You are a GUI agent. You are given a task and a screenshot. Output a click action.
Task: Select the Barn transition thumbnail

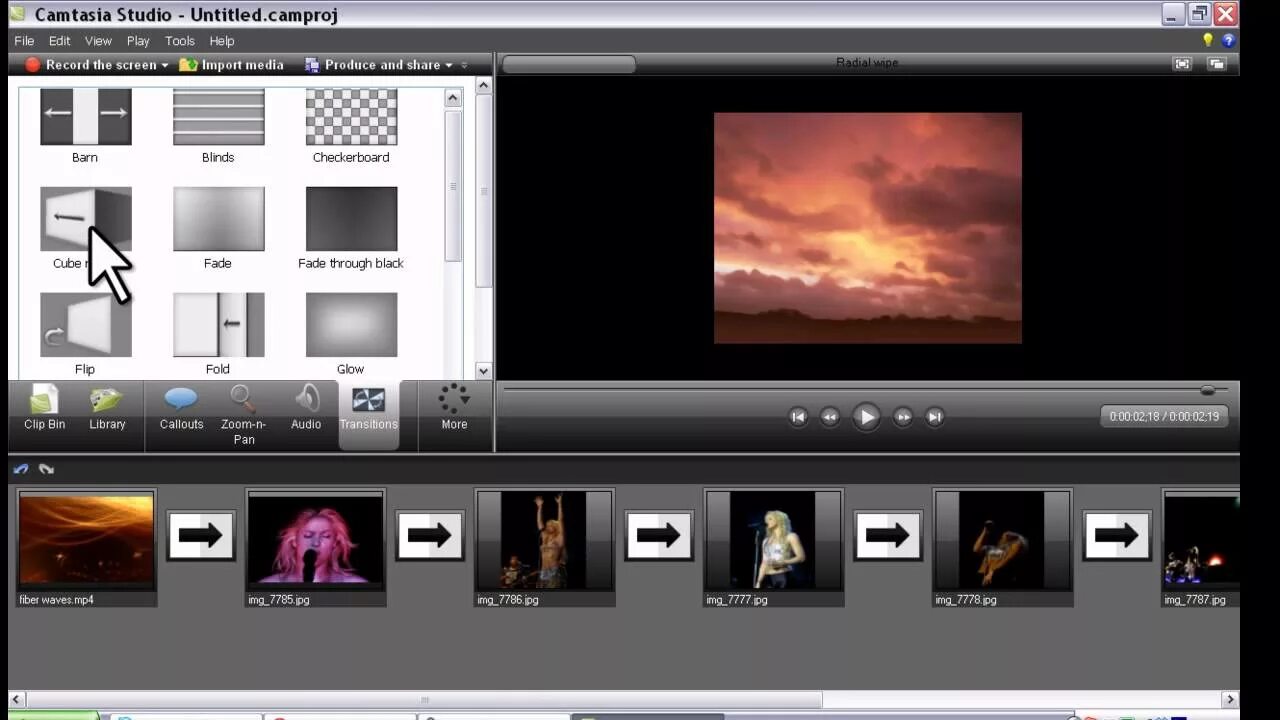(85, 117)
